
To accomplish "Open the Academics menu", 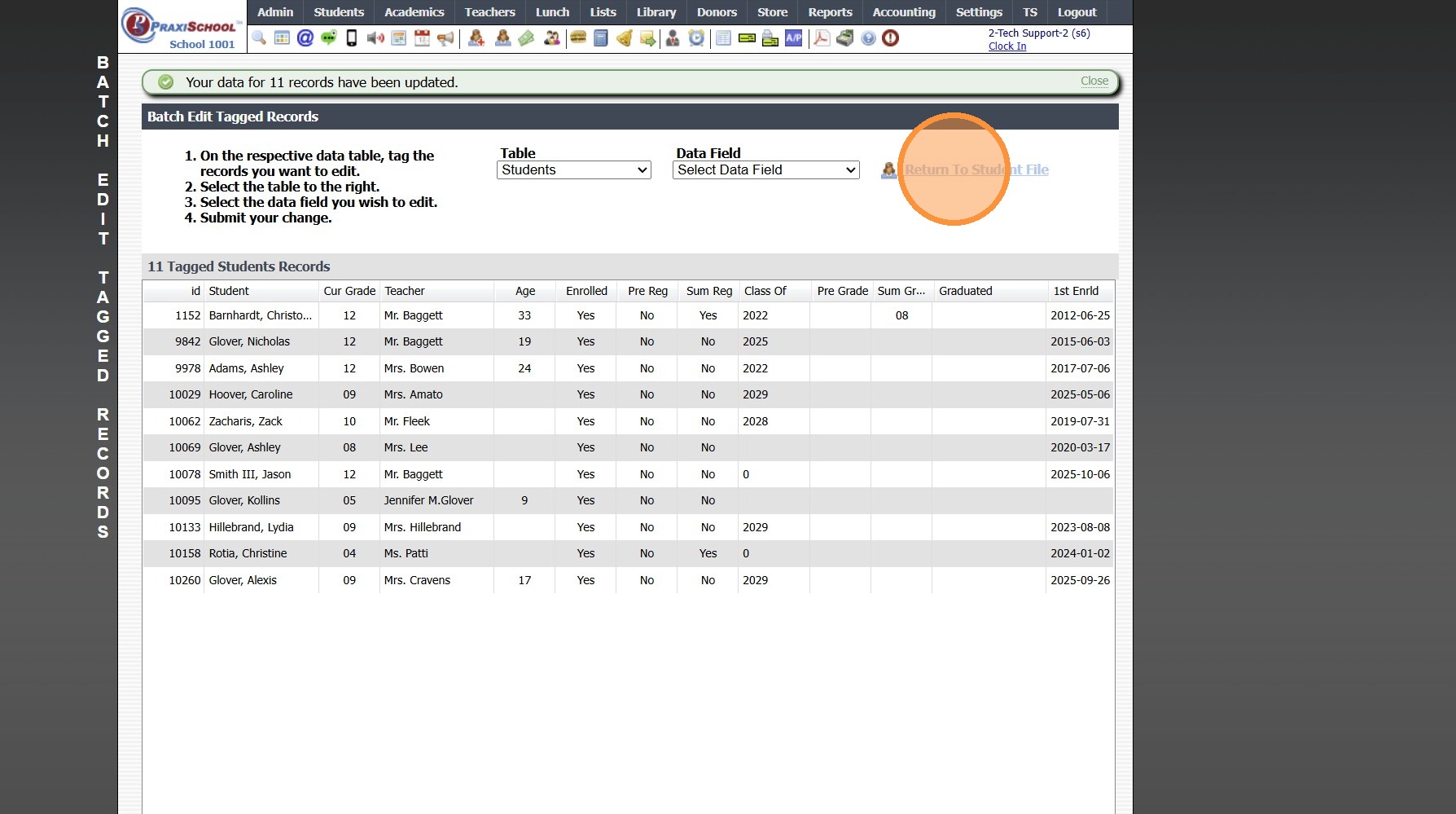I will coord(414,12).
